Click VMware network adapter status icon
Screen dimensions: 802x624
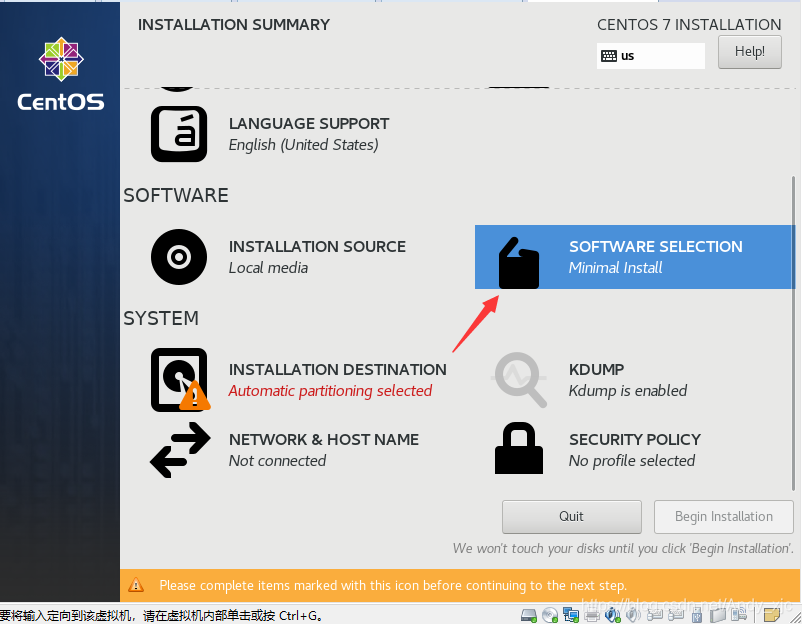[x=571, y=615]
